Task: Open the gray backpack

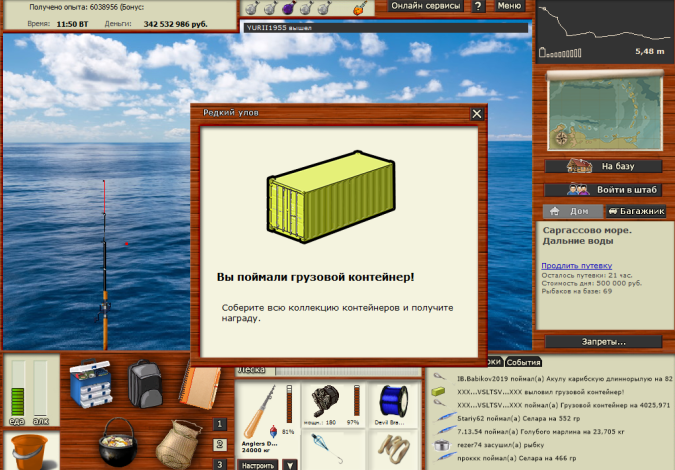Action: click(x=145, y=385)
